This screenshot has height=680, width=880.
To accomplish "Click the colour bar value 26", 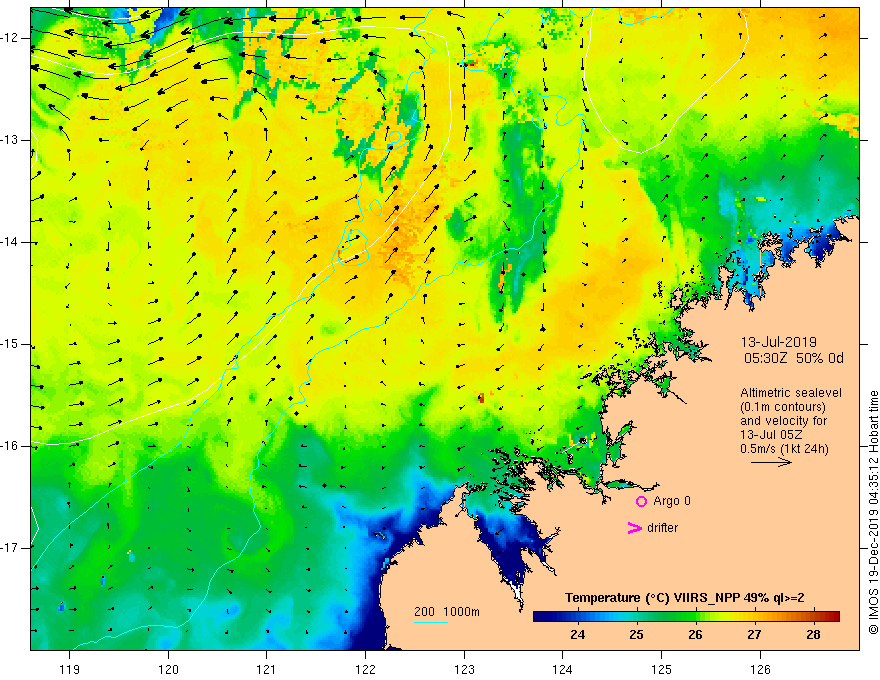I will tap(695, 635).
